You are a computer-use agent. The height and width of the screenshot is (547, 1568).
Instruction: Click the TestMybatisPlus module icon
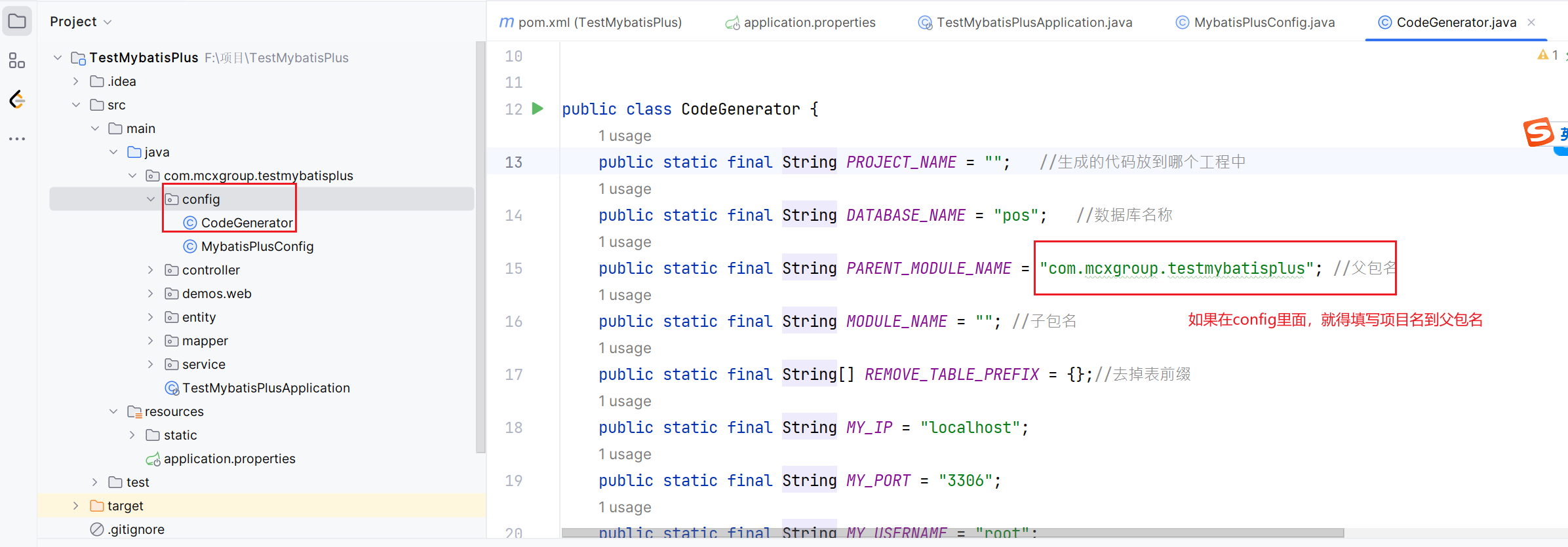click(x=78, y=58)
